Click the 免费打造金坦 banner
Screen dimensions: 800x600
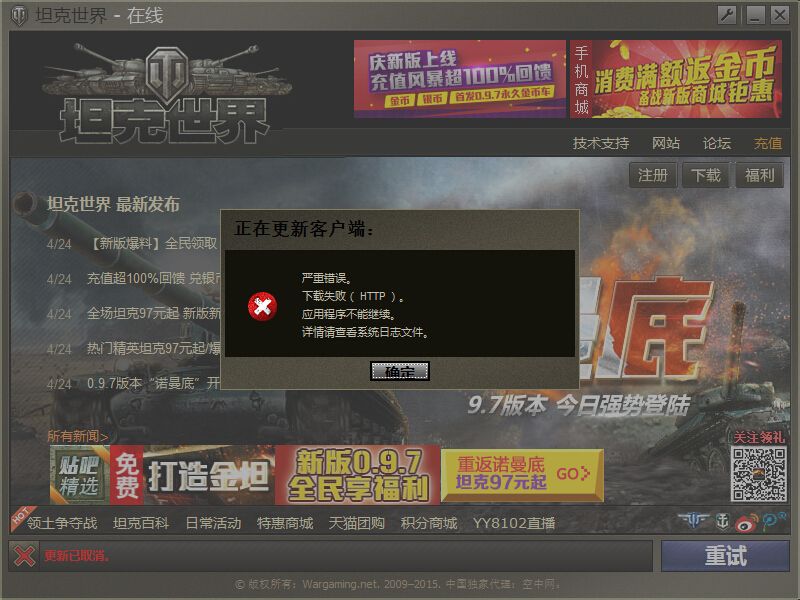(192, 475)
